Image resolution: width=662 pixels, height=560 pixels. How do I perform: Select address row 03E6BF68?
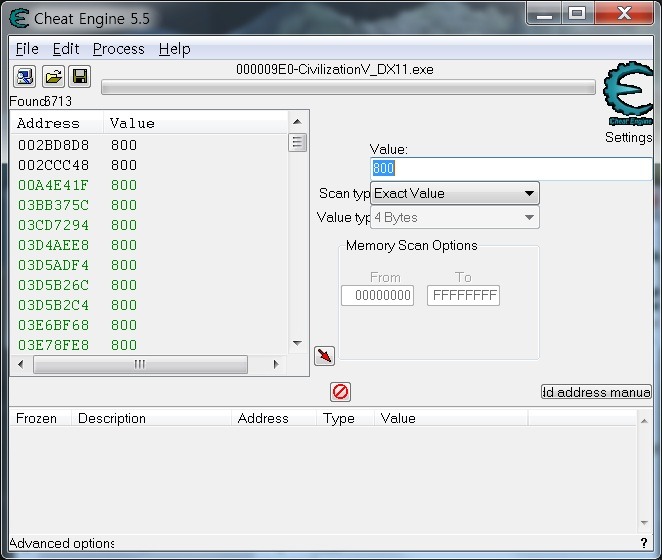point(149,325)
